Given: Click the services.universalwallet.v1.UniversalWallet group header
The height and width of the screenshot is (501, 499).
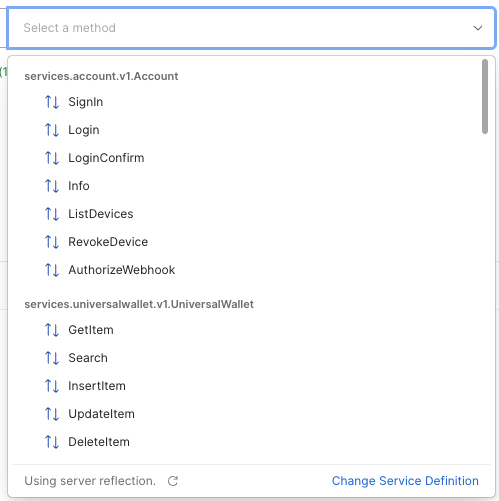Looking at the screenshot, I should point(139,304).
